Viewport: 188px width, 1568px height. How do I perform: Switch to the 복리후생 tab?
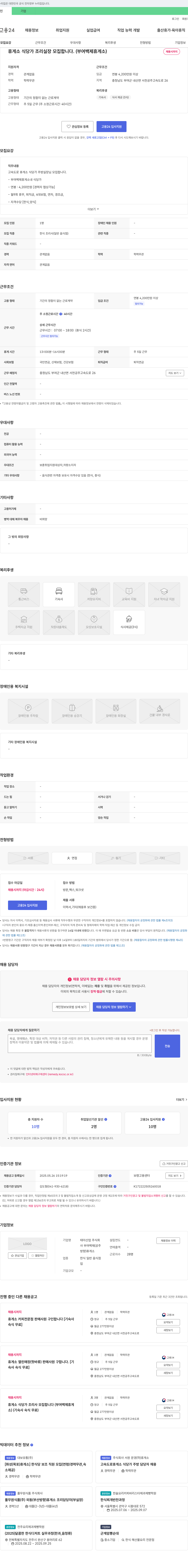pos(110,43)
